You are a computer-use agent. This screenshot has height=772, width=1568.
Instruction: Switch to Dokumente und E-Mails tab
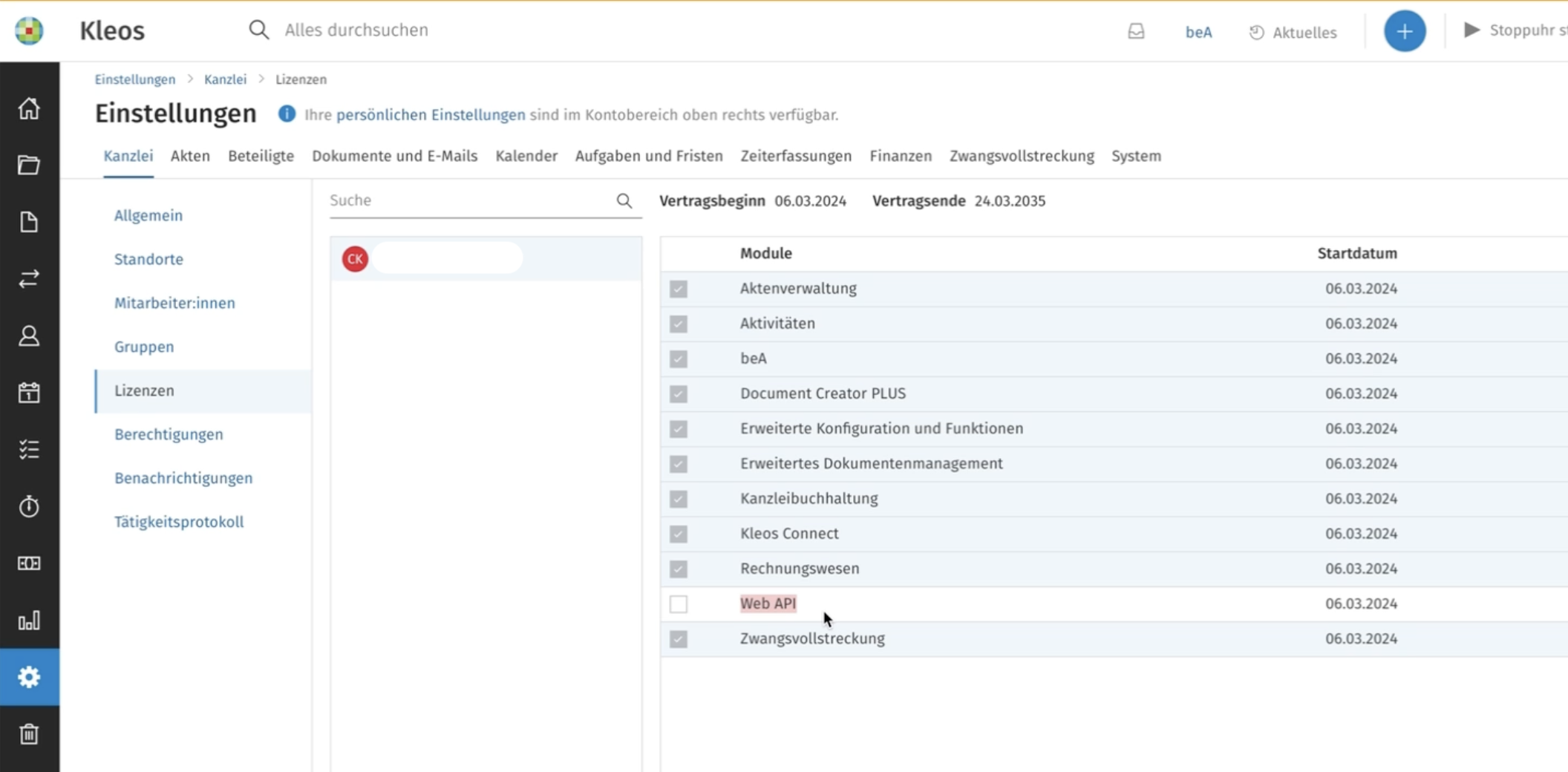click(x=394, y=156)
